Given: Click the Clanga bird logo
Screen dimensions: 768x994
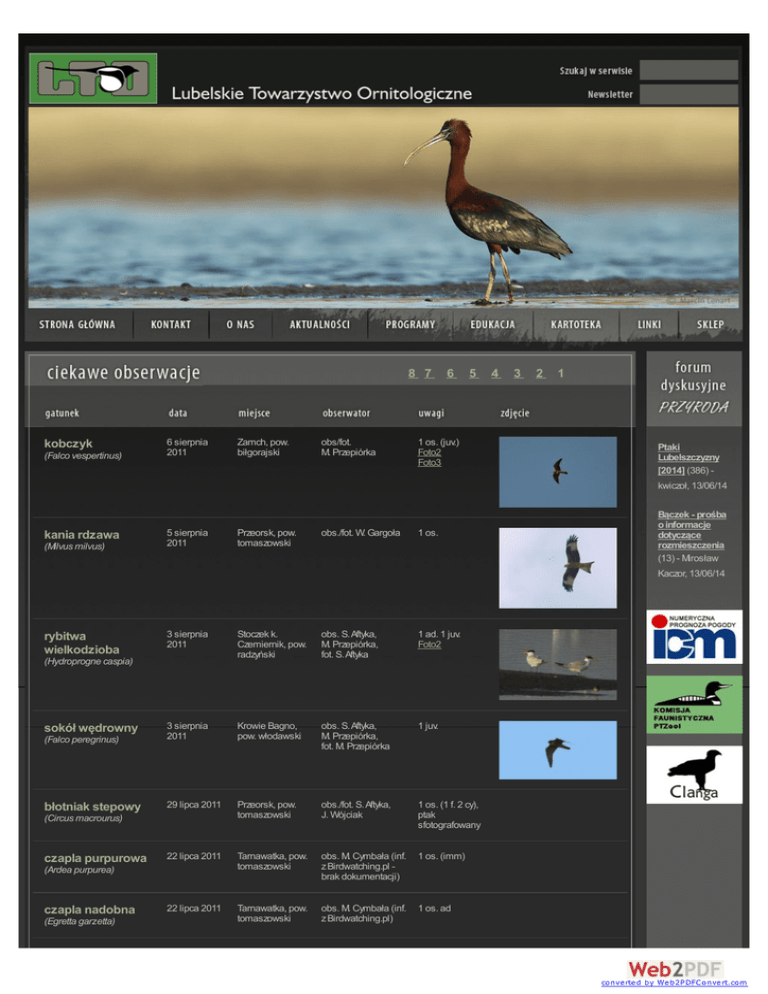Looking at the screenshot, I should (693, 775).
